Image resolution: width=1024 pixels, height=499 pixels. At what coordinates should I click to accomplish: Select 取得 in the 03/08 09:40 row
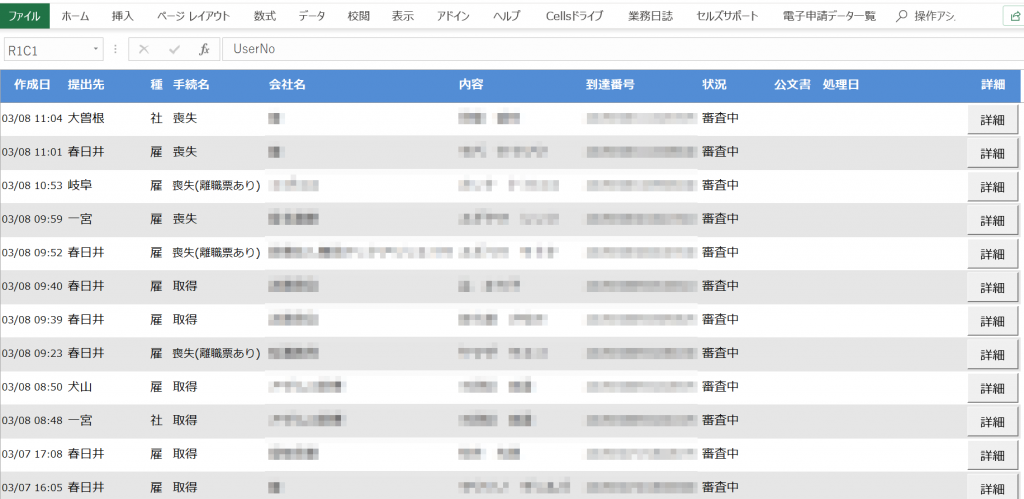coord(185,286)
